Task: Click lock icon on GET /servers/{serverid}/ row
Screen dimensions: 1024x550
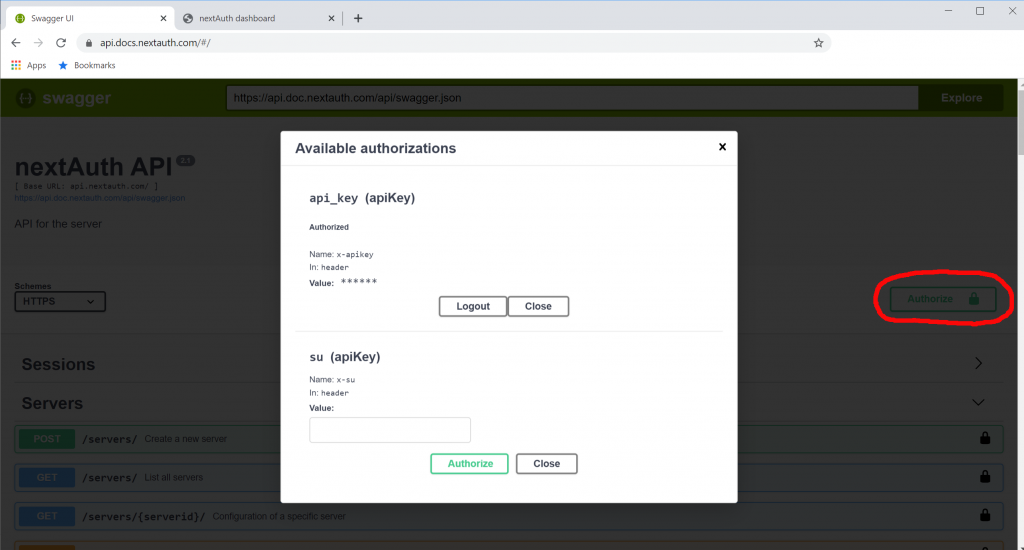Action: pyautogui.click(x=985, y=515)
